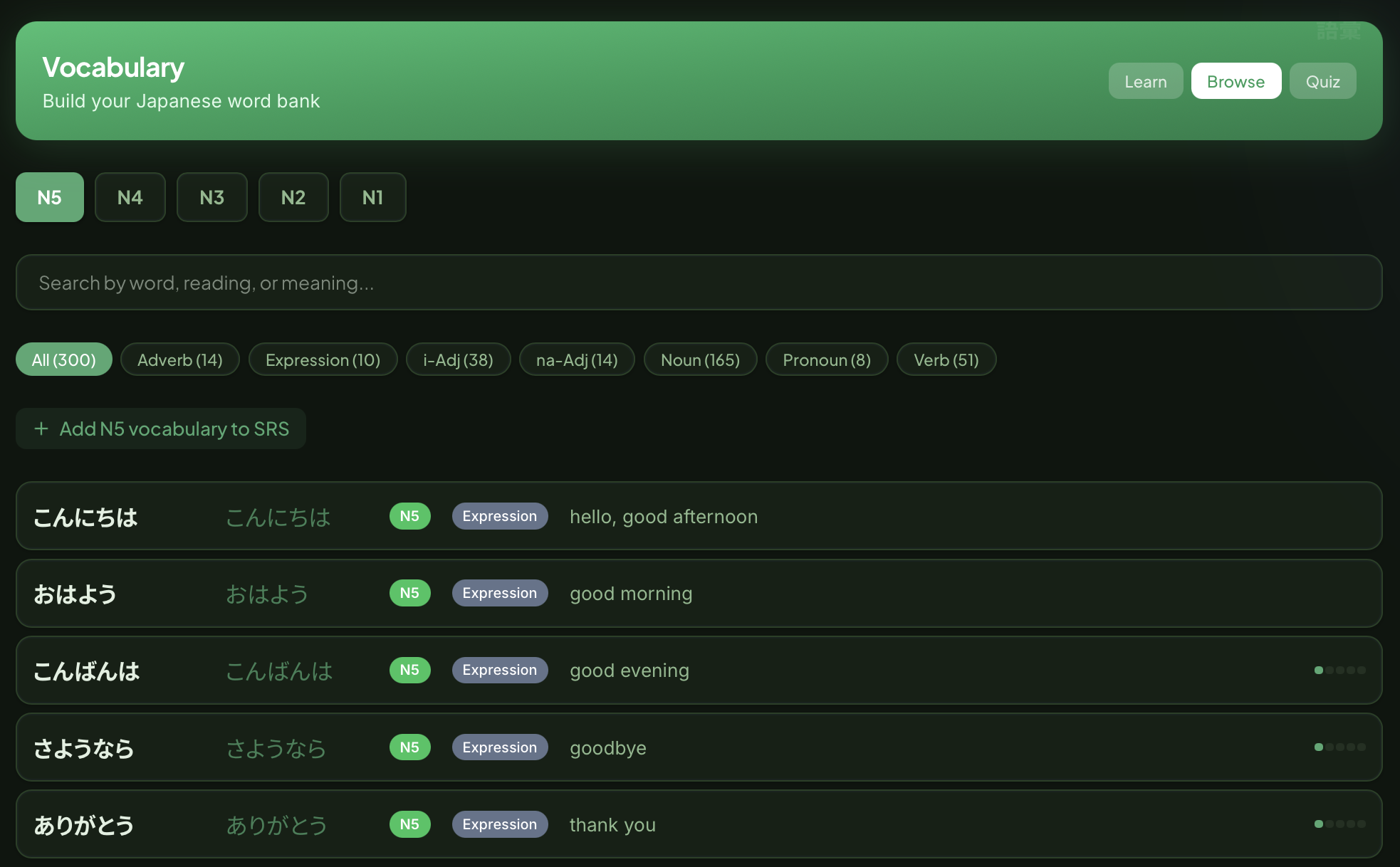Add N5 vocabulary to SRS
The width and height of the screenshot is (1400, 867).
174,429
